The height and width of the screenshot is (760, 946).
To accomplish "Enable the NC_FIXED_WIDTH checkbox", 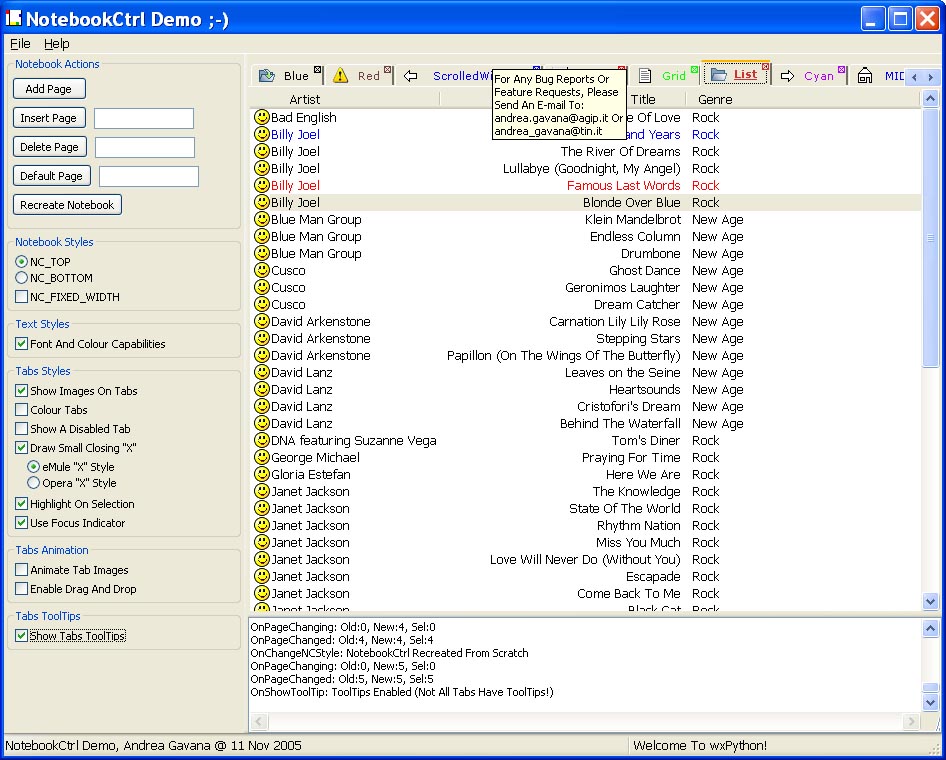I will (22, 297).
